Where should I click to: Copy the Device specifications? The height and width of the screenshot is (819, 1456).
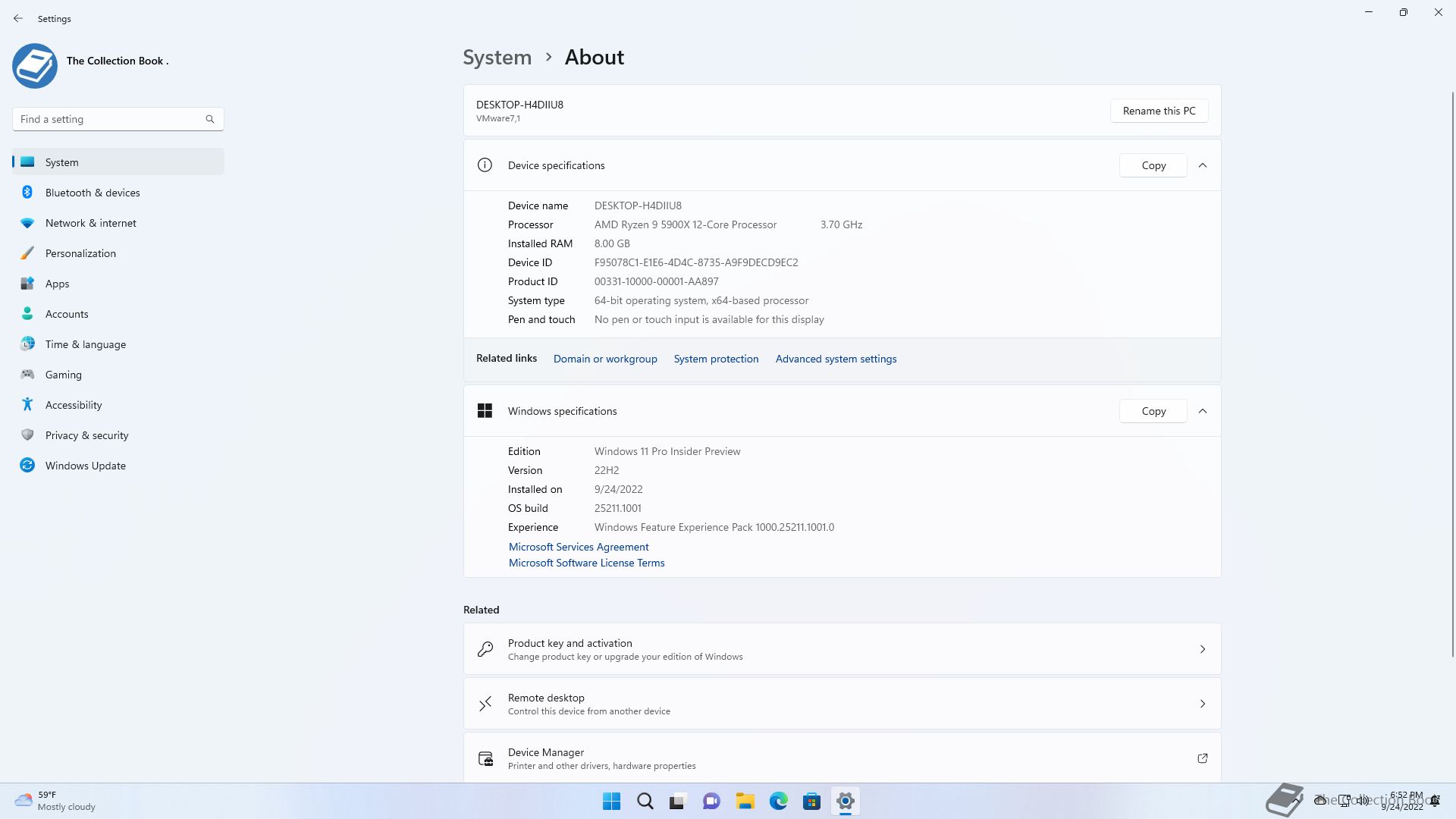[1153, 165]
